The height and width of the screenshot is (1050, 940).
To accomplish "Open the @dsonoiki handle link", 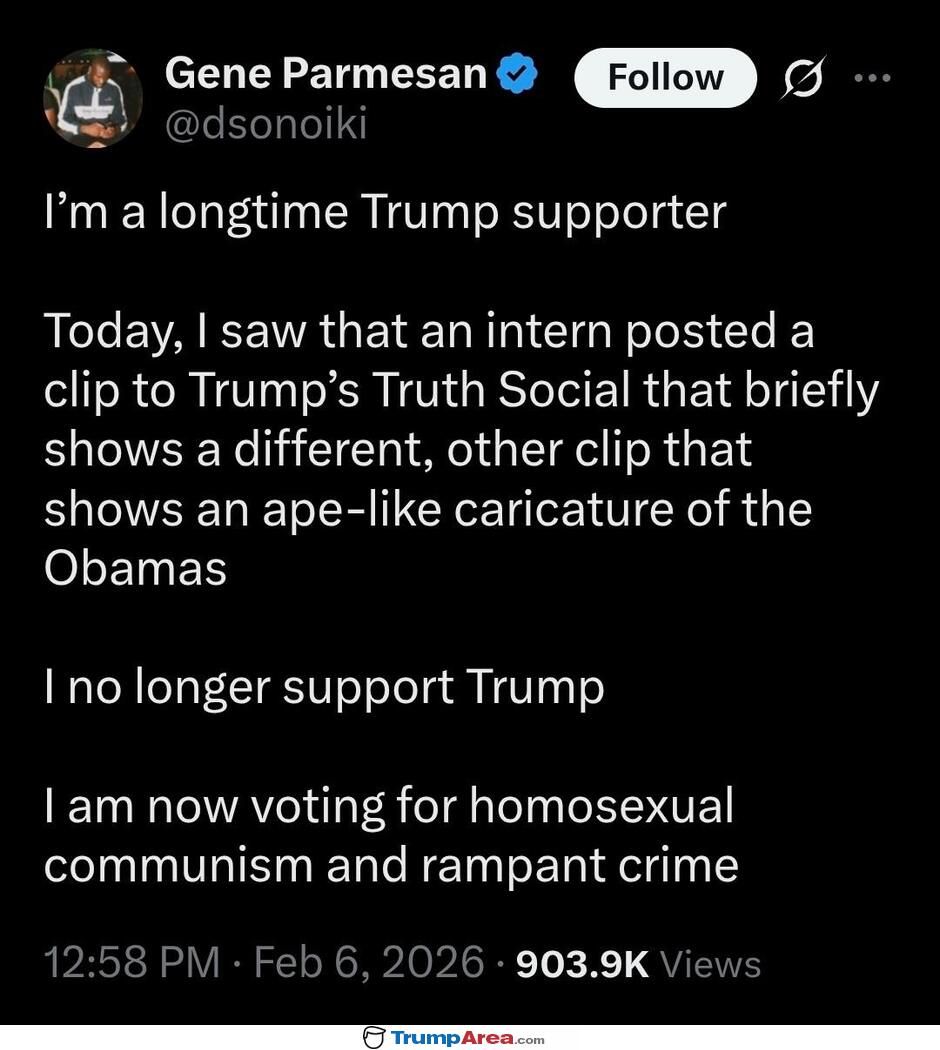I will 266,125.
